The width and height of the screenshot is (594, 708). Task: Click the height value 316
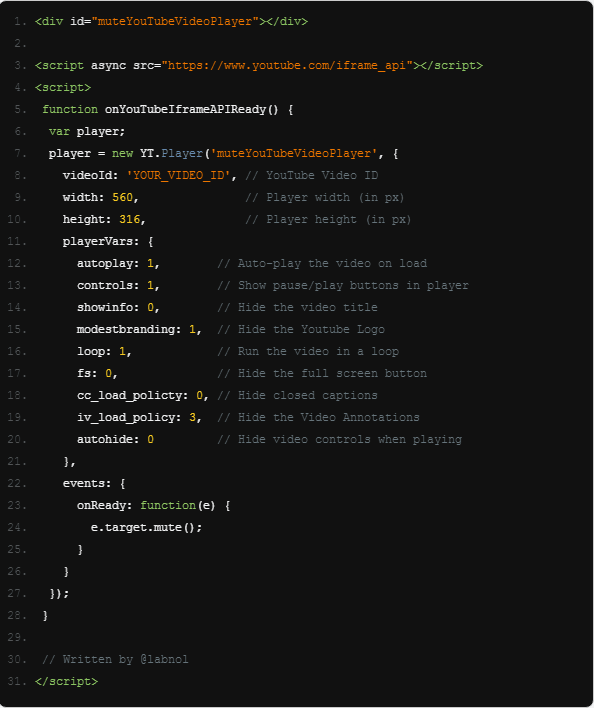pyautogui.click(x=130, y=219)
